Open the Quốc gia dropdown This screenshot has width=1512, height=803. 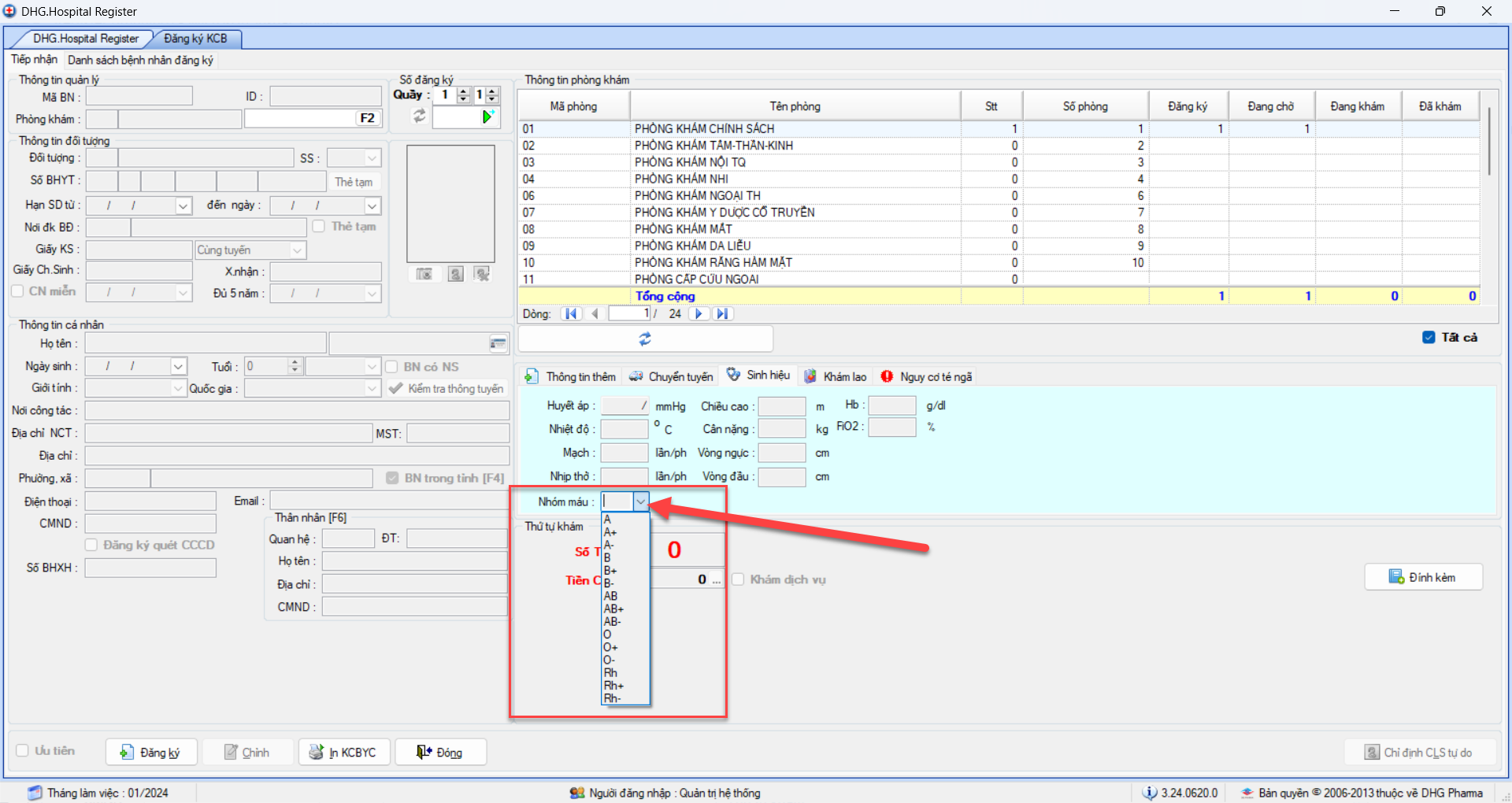pyautogui.click(x=372, y=388)
